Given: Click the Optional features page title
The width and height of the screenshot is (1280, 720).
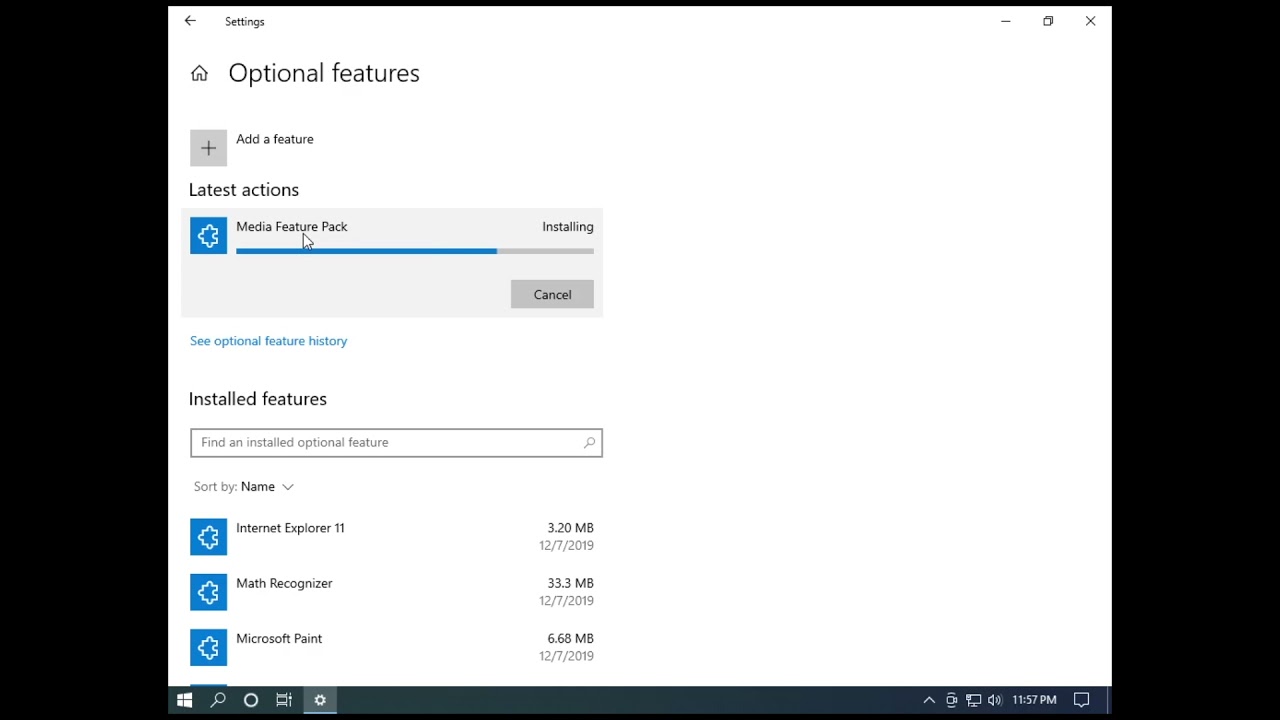Looking at the screenshot, I should tap(324, 73).
